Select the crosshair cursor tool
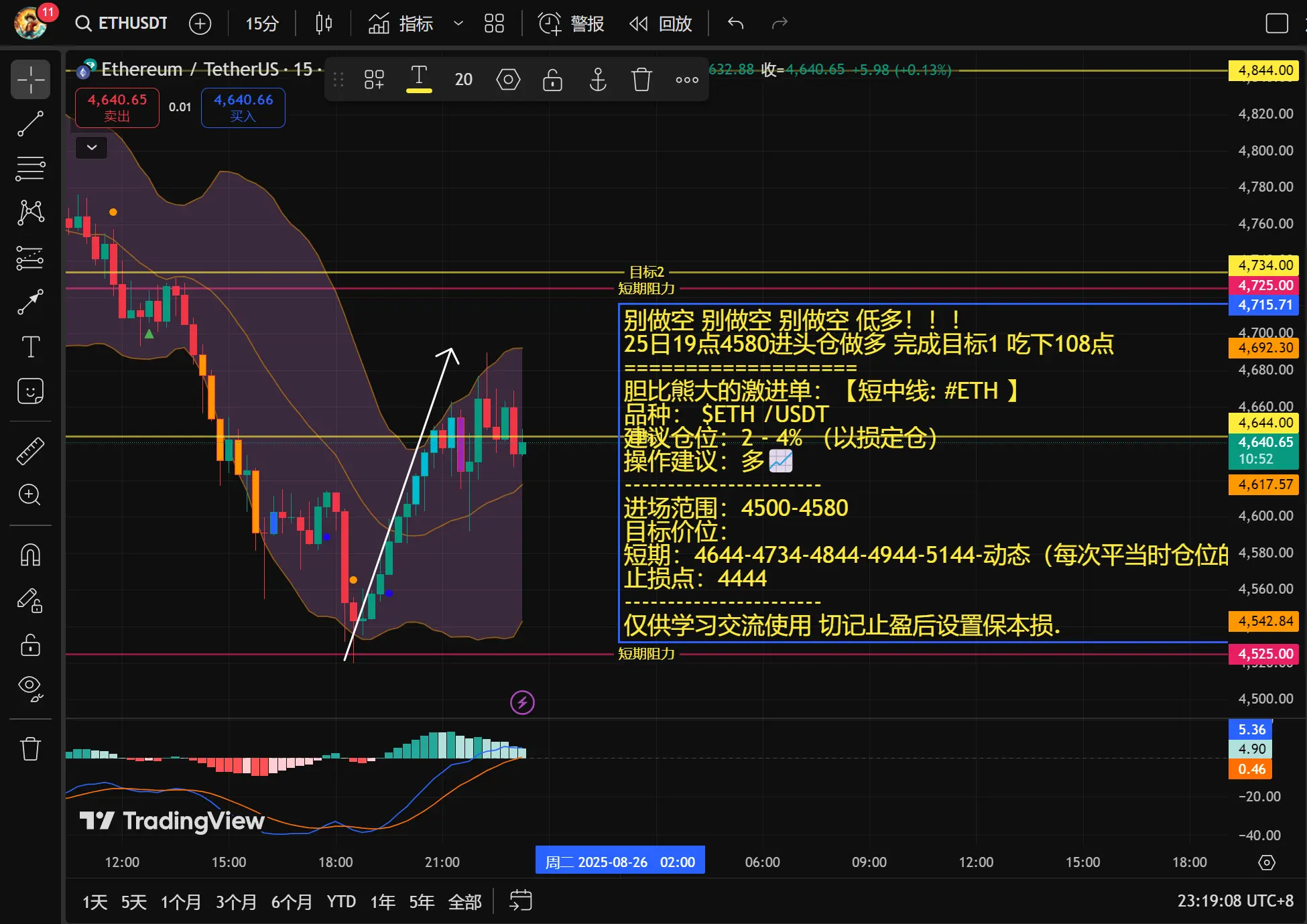Viewport: 1307px width, 924px height. [x=30, y=80]
